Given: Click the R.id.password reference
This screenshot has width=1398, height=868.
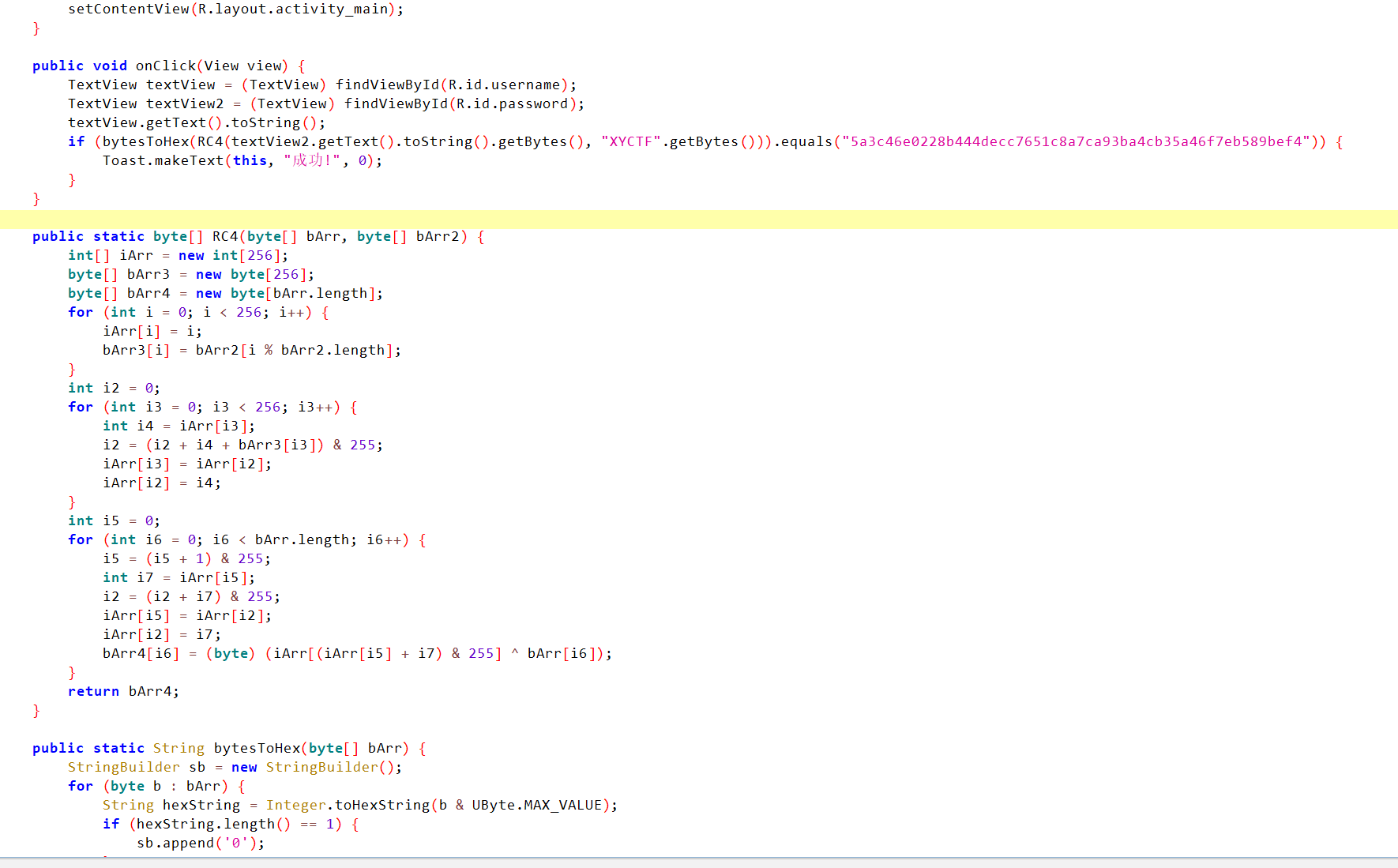Looking at the screenshot, I should point(512,103).
